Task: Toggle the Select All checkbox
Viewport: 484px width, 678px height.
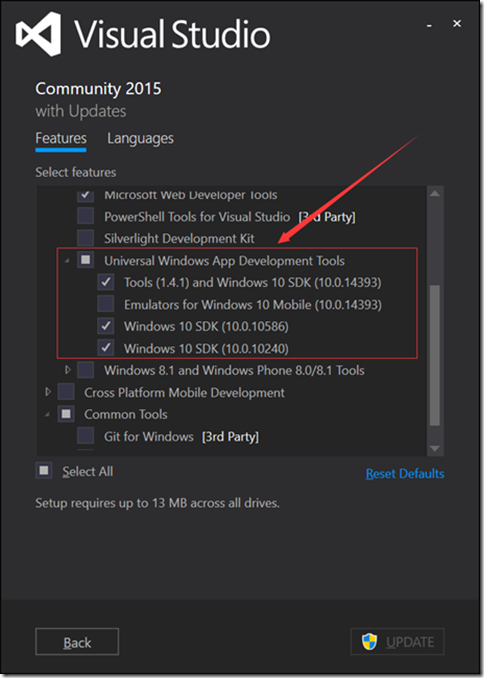Action: (x=44, y=470)
